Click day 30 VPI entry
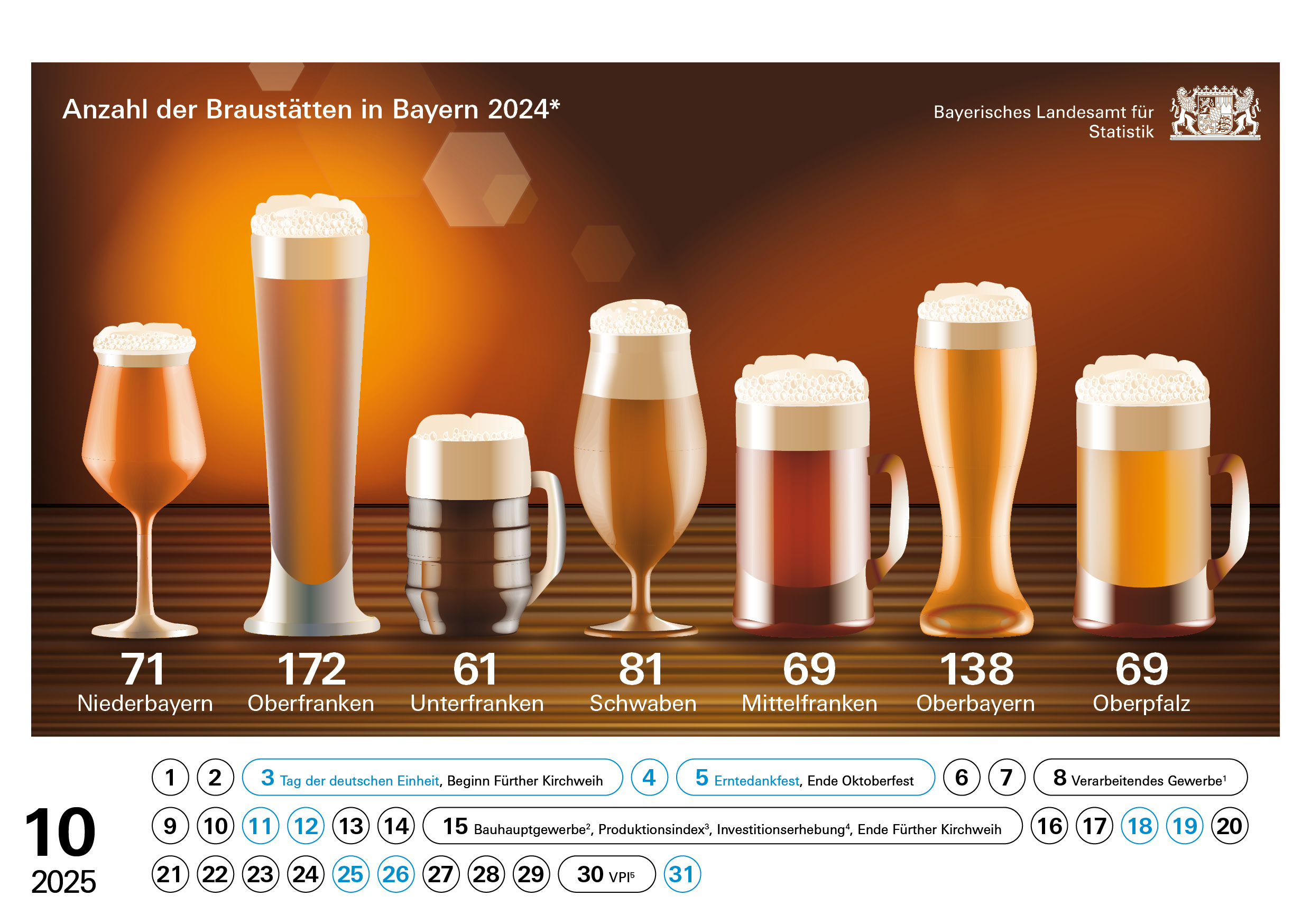1311x924 pixels. coord(606,874)
